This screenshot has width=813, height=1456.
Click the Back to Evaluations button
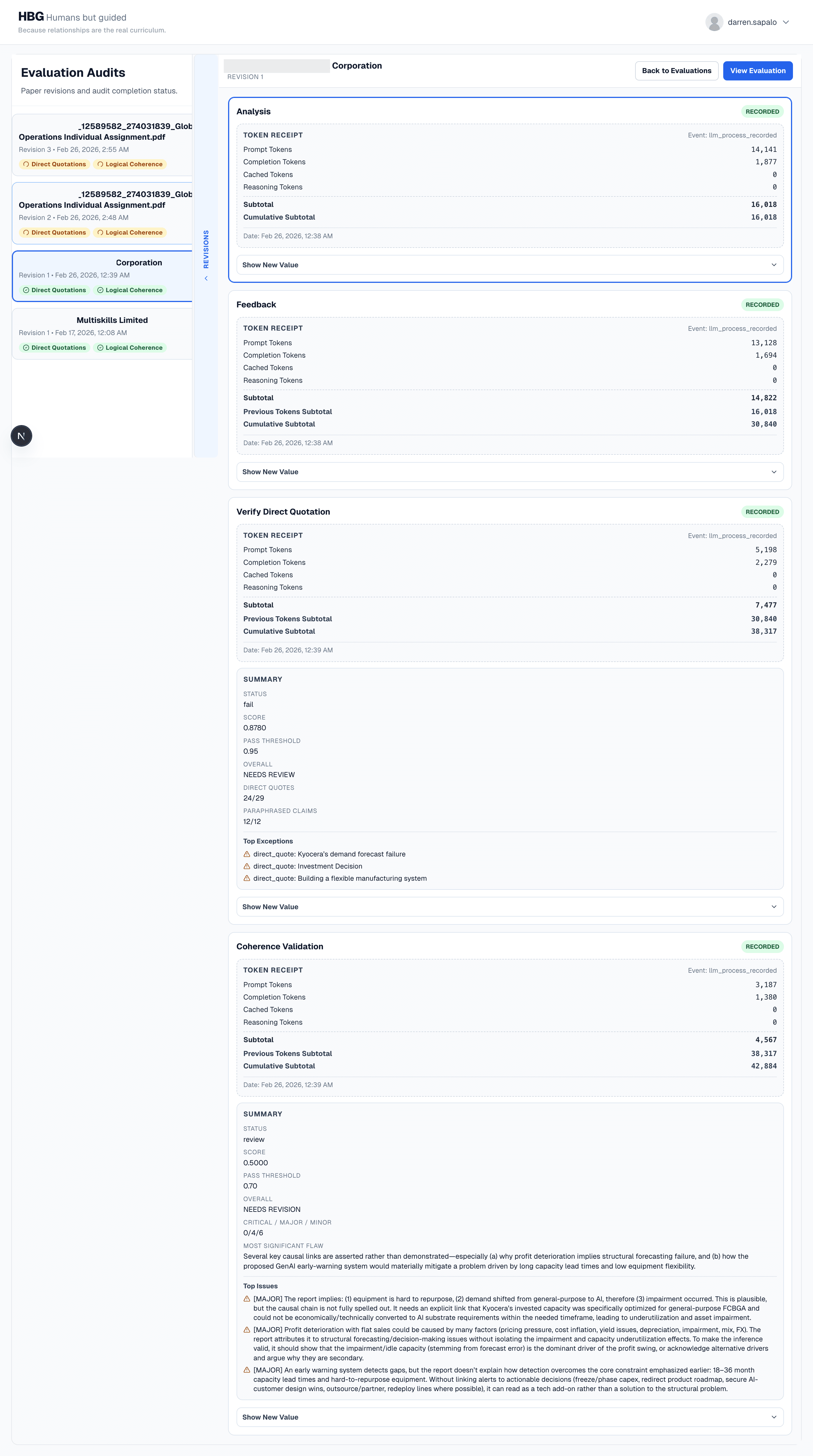tap(676, 71)
